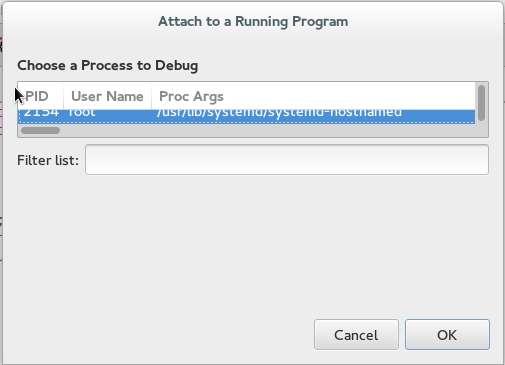Click empty horizontal scrollbar track of process list
Image resolution: width=505 pixels, height=365 pixels.
267,130
